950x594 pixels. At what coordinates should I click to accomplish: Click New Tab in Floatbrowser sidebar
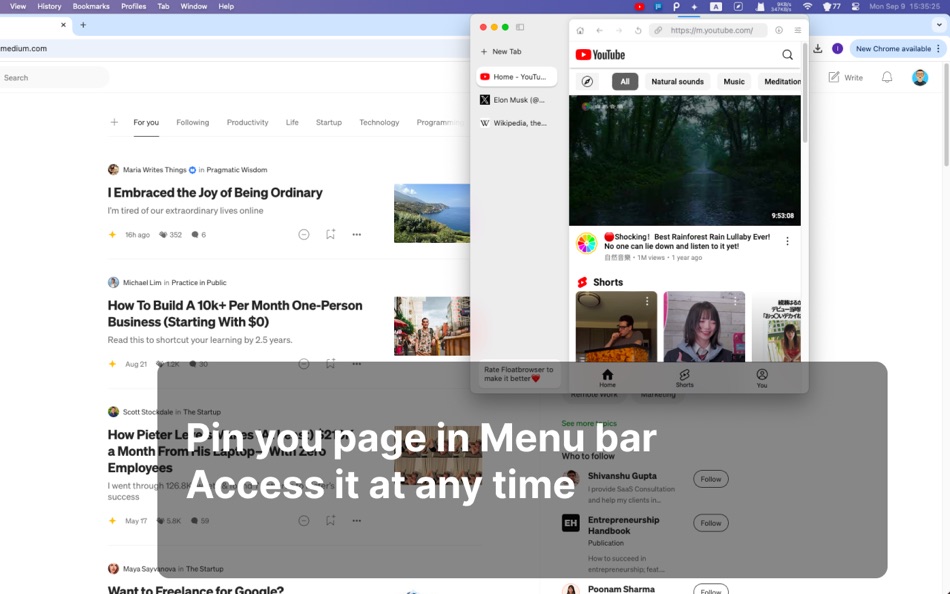pos(501,52)
